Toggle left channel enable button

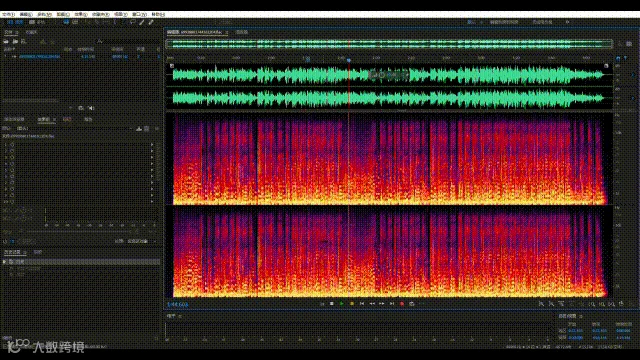[x=633, y=75]
